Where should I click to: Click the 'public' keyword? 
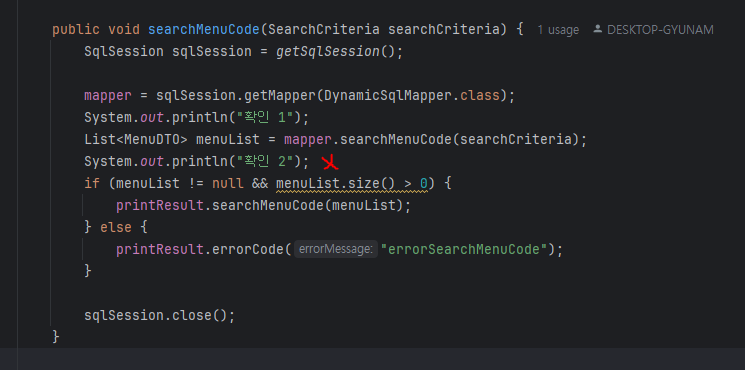pyautogui.click(x=76, y=29)
